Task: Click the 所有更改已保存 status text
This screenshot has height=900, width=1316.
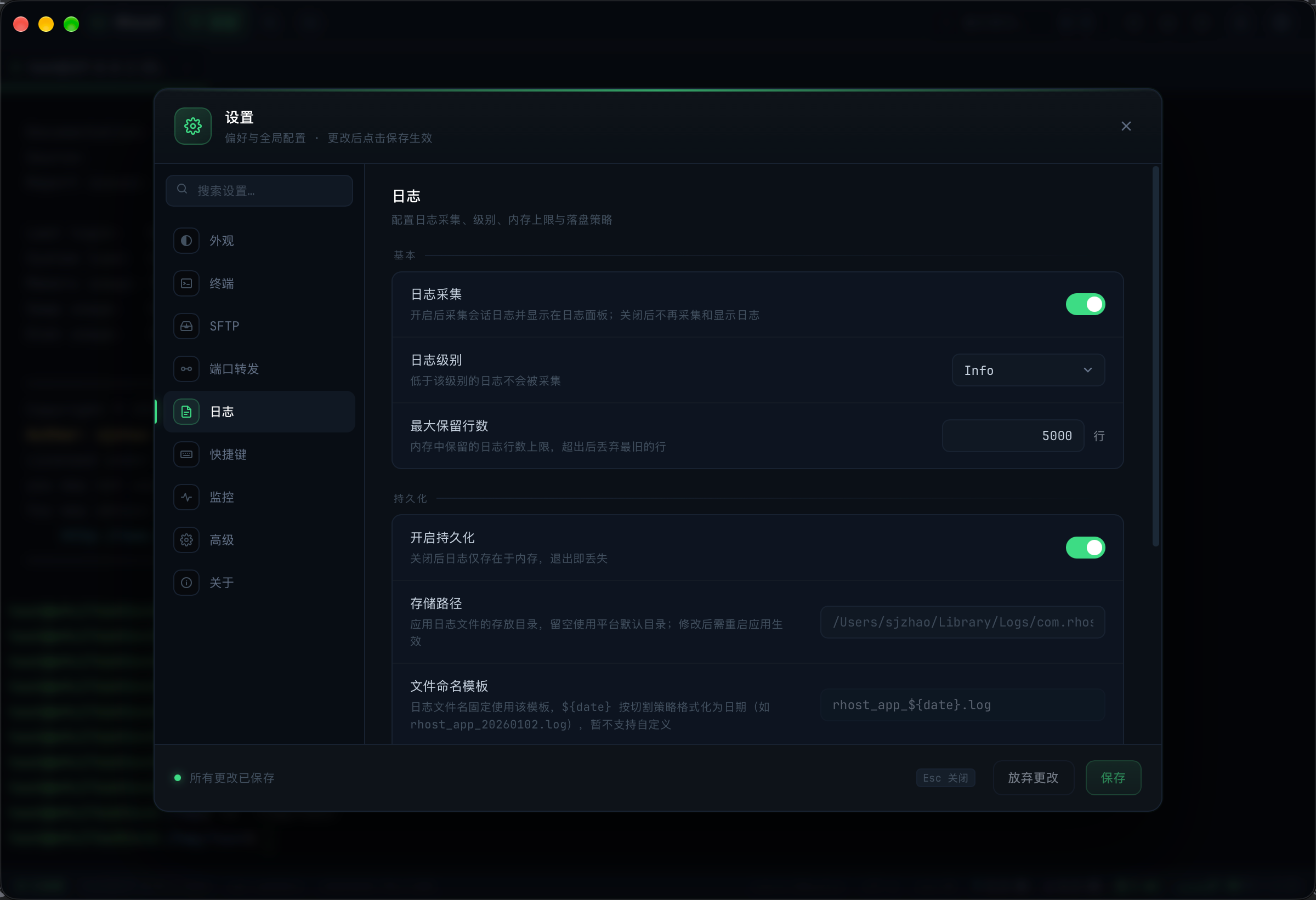Action: (x=232, y=778)
